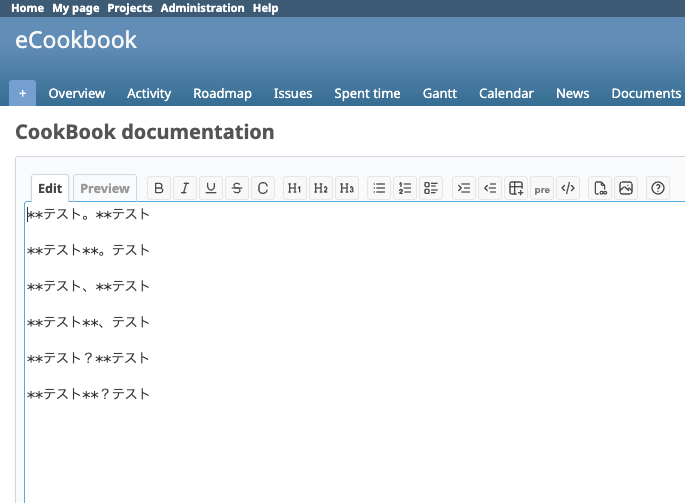Toggle bold formatting in the editor toolbar
Viewport: 685px width, 503px height.
click(159, 188)
